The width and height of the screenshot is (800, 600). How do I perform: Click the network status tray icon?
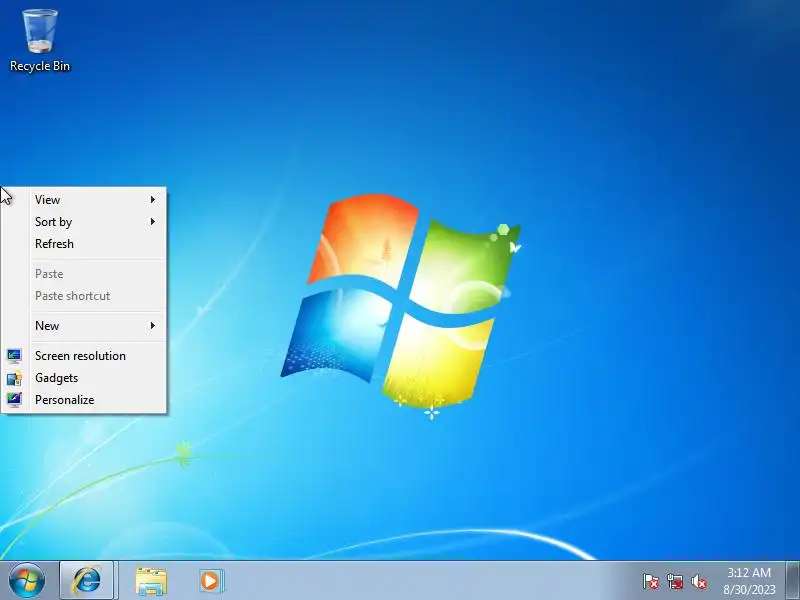(x=674, y=581)
